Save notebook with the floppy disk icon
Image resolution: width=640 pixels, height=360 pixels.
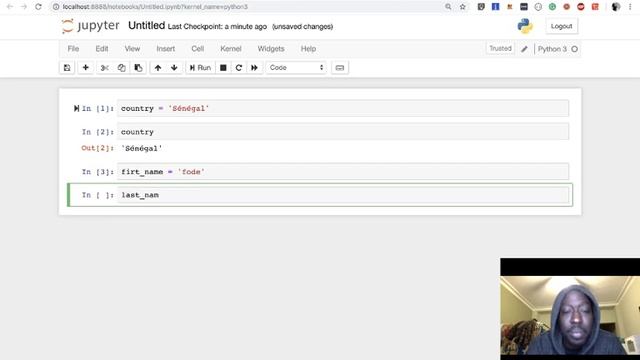[67, 68]
